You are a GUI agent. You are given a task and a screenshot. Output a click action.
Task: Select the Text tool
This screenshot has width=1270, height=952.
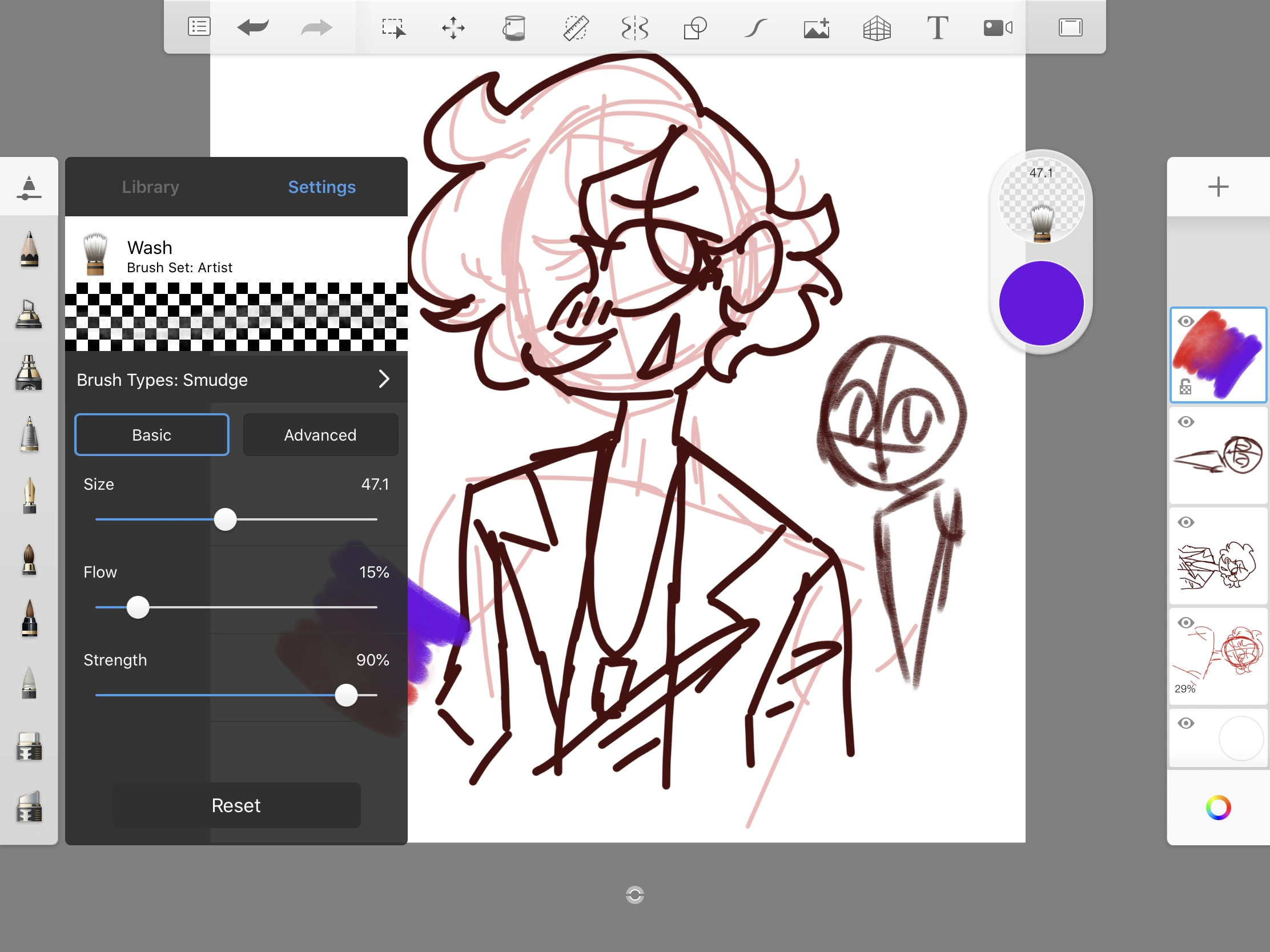point(937,27)
